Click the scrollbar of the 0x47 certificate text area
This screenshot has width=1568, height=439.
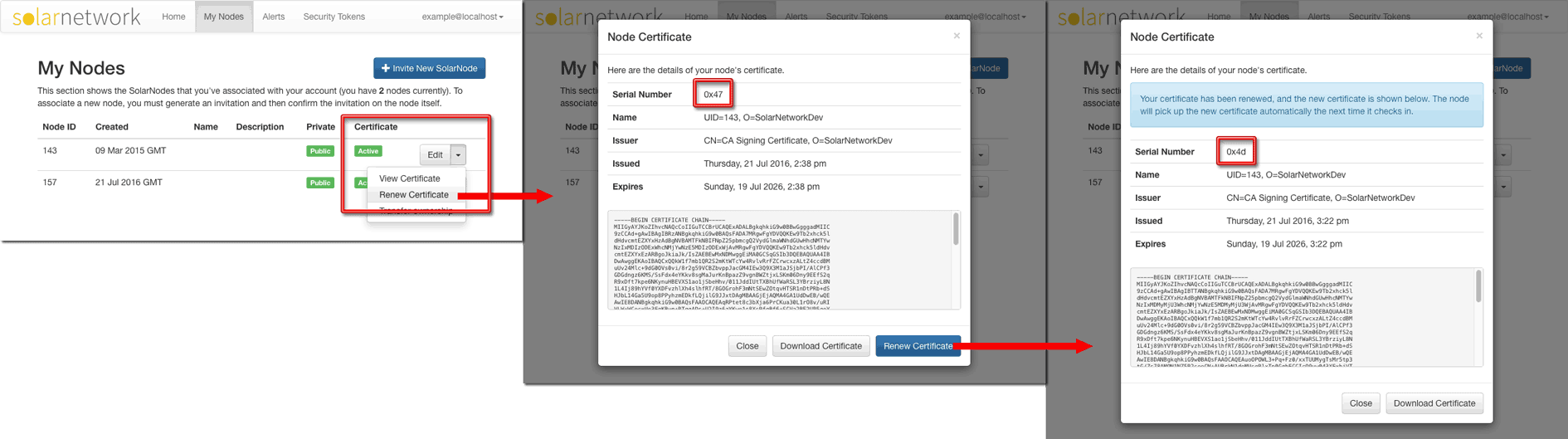pyautogui.click(x=956, y=230)
